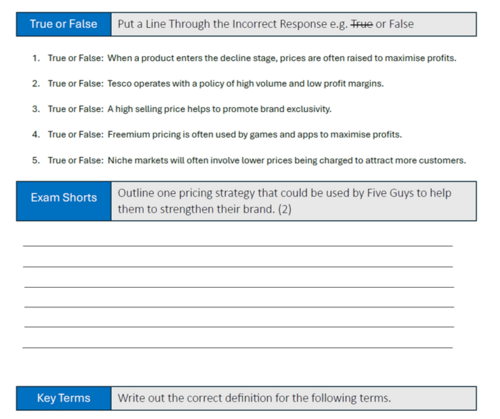Click 'True or False:' label in question 5

76,160
